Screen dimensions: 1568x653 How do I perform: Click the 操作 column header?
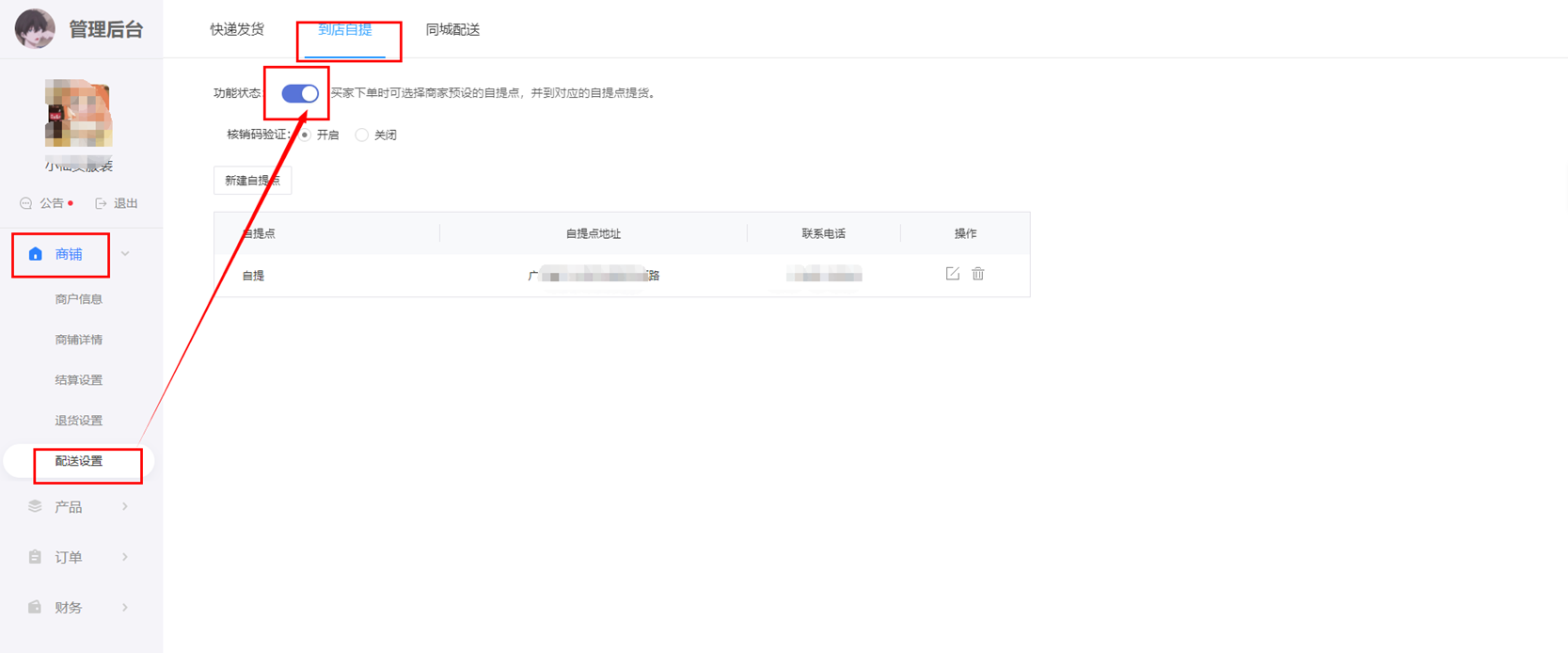965,233
